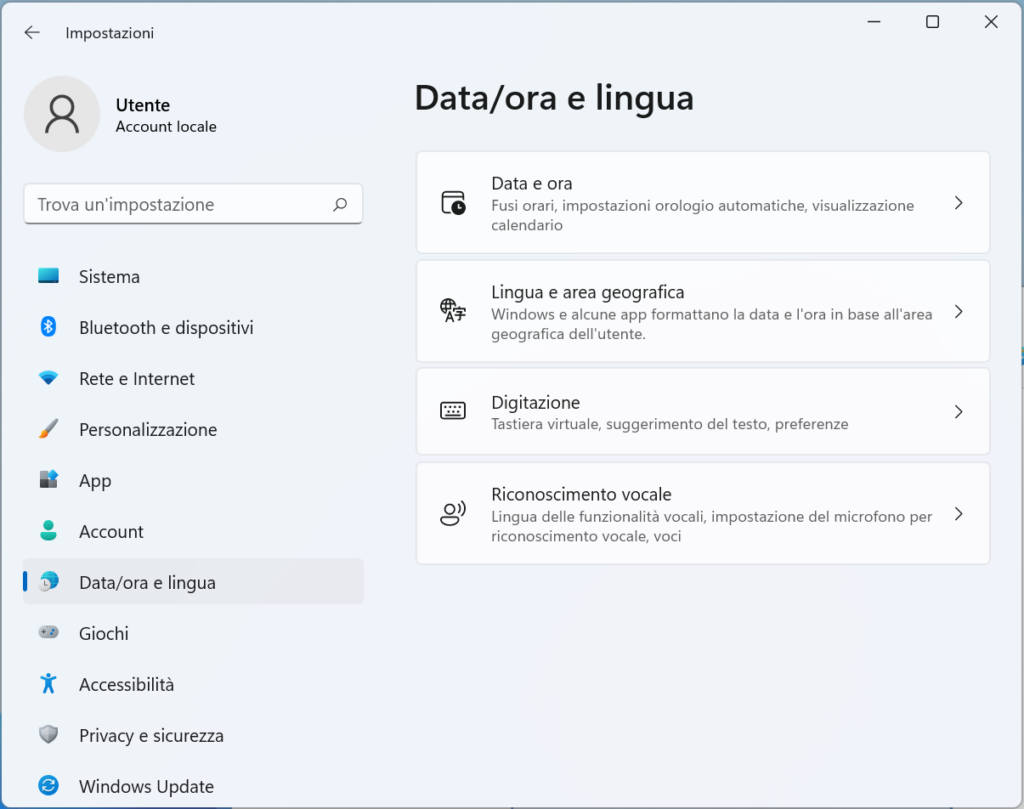Viewport: 1024px width, 809px height.
Task: Click the user profile avatar picture
Action: point(62,114)
